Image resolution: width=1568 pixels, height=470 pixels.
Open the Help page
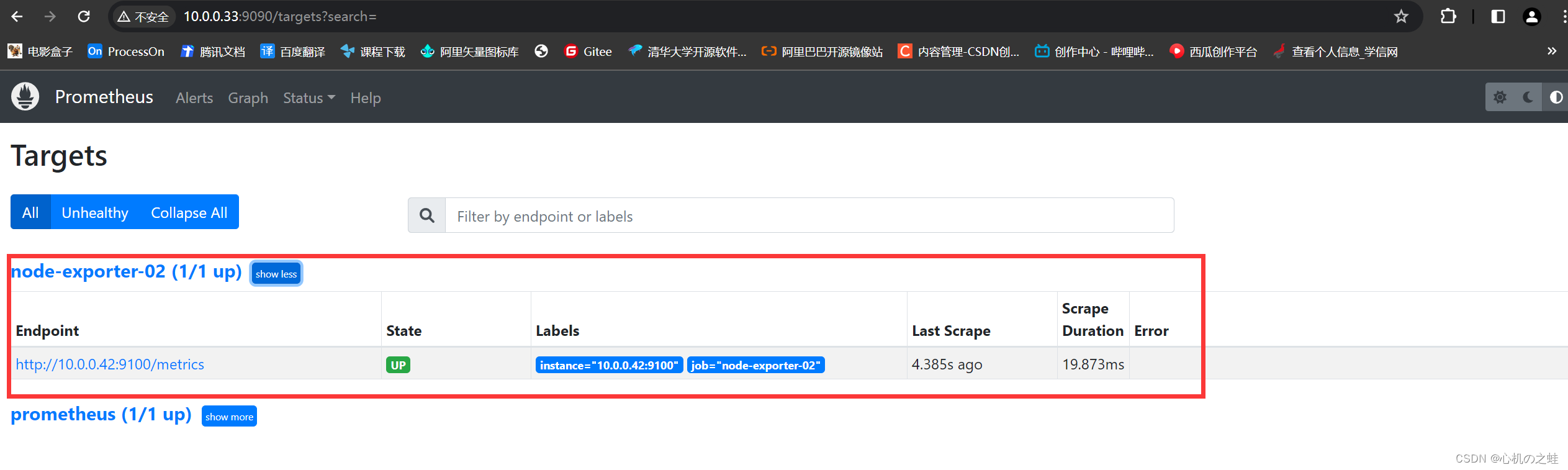click(366, 98)
